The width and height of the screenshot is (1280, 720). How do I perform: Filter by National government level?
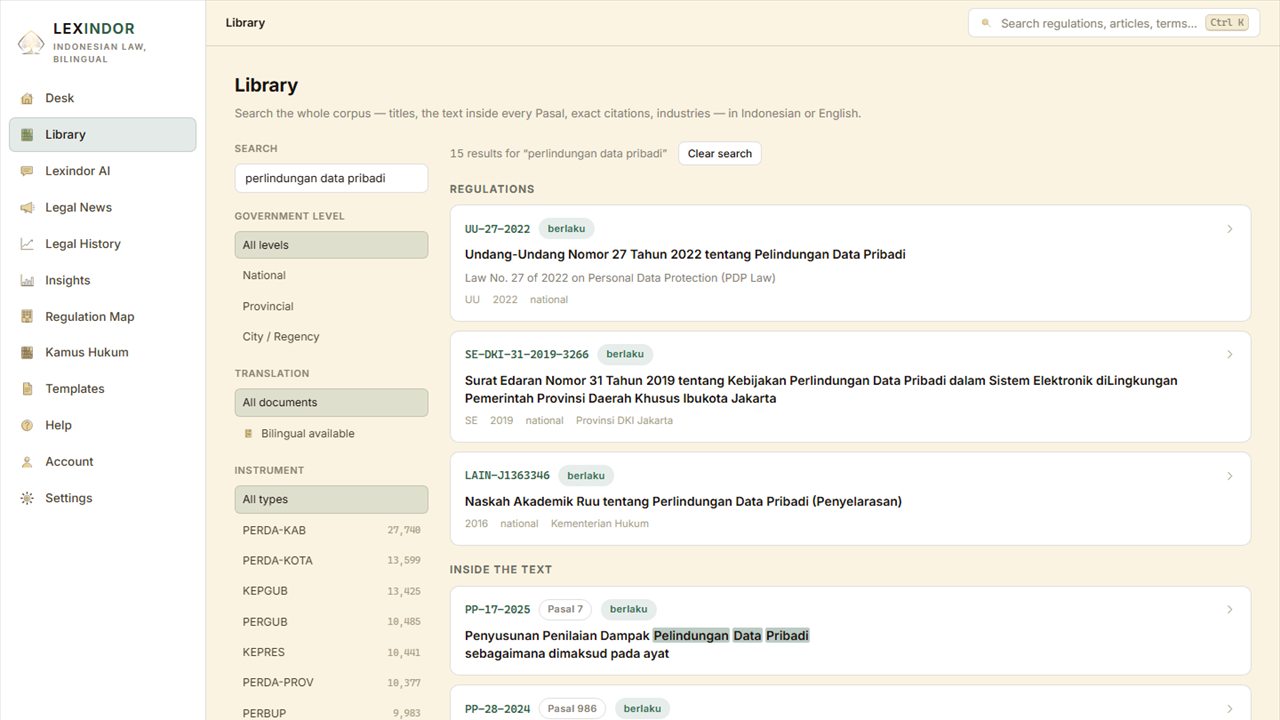[331, 276]
